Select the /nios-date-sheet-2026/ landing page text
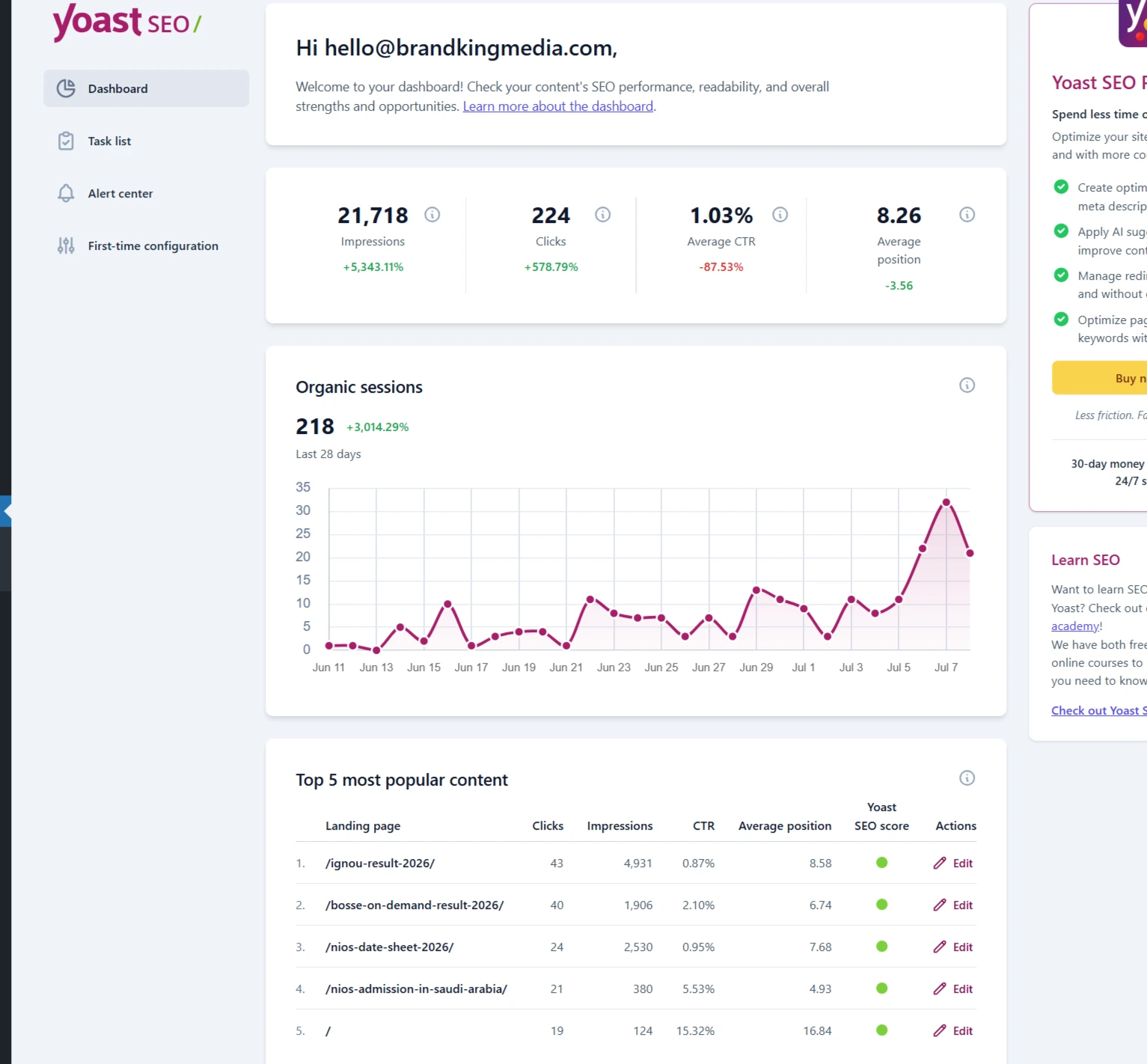This screenshot has width=1147, height=1064. click(389, 947)
